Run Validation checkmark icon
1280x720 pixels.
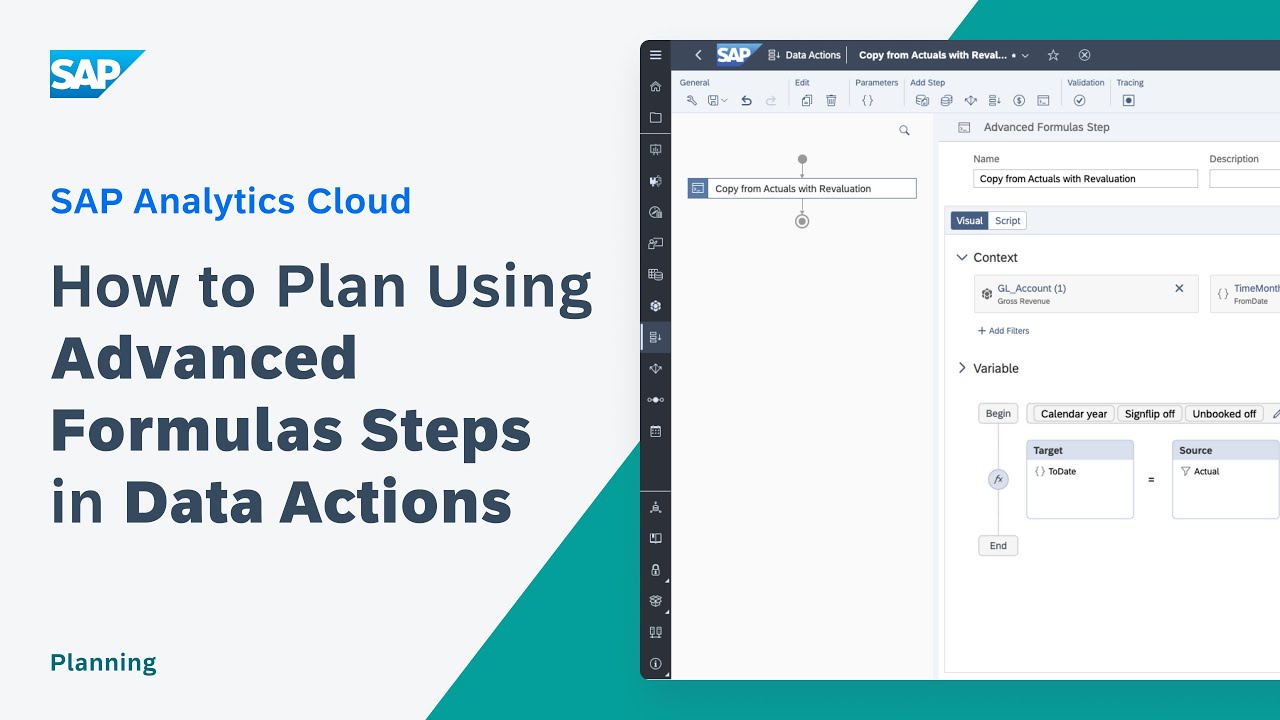point(1079,100)
